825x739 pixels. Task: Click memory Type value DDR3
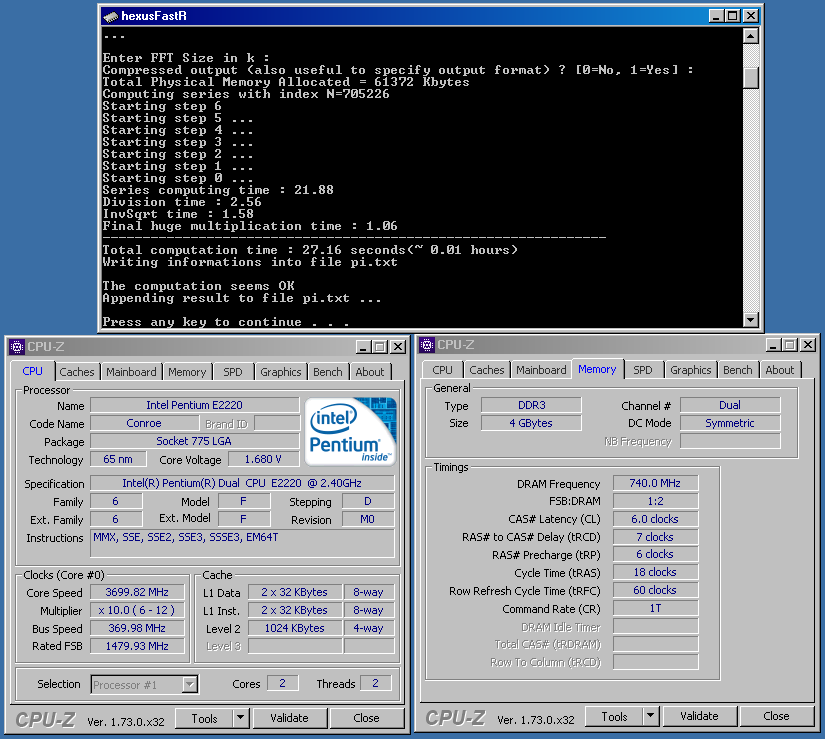(x=531, y=405)
